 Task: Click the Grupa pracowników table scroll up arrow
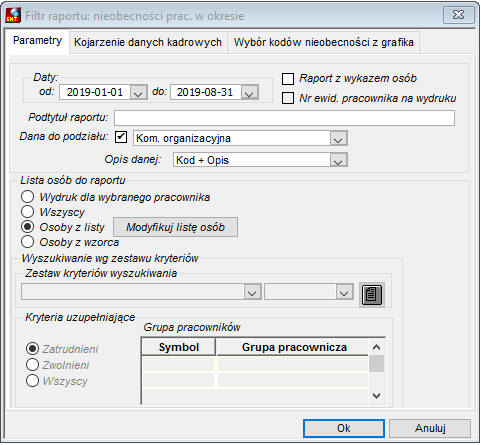(377, 347)
